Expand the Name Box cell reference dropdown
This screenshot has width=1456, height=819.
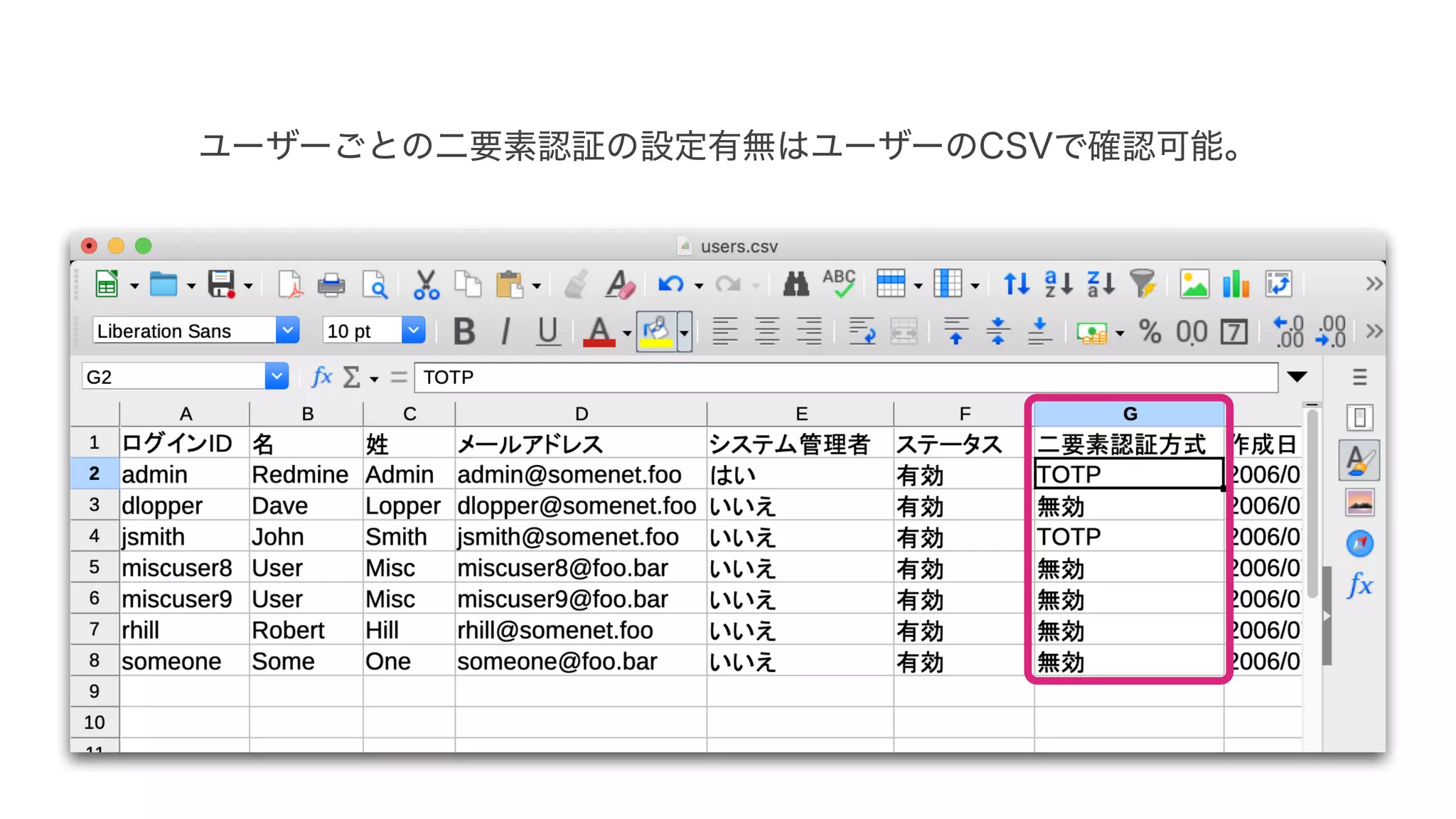point(276,376)
